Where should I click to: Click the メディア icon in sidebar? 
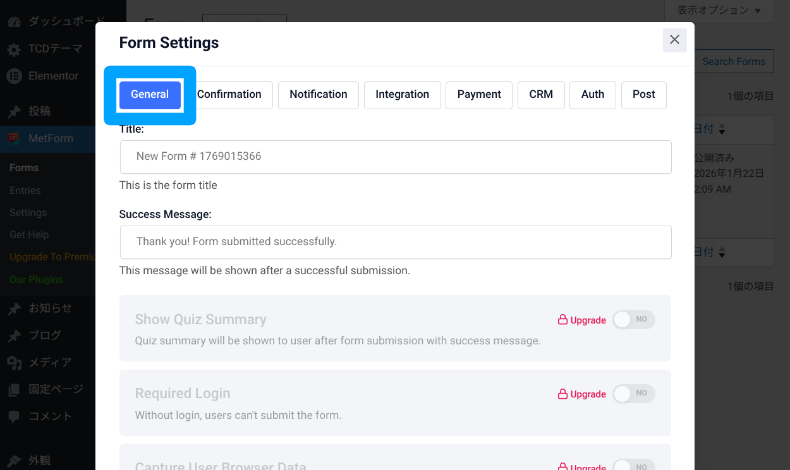(15, 362)
